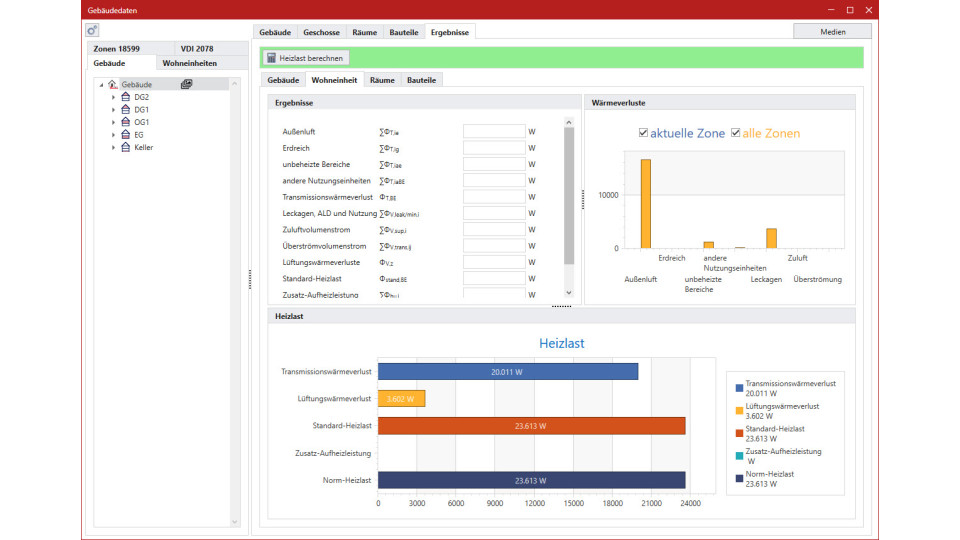The height and width of the screenshot is (540, 960).
Task: Select the DG2 floor icon
Action: [x=125, y=97]
